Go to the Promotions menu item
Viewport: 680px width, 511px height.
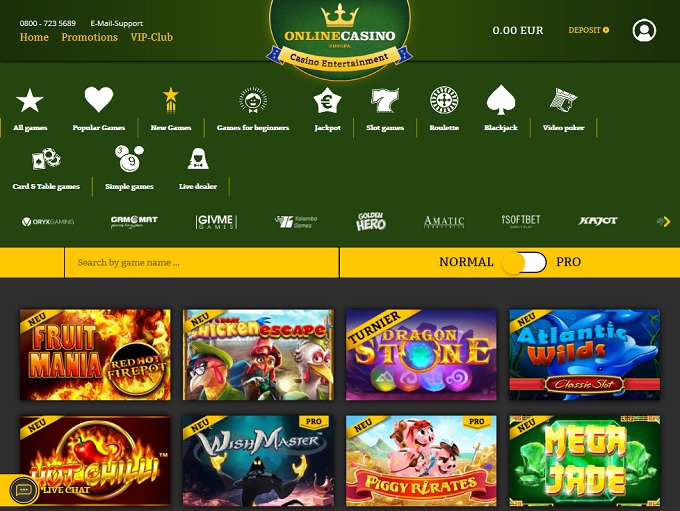click(x=89, y=37)
